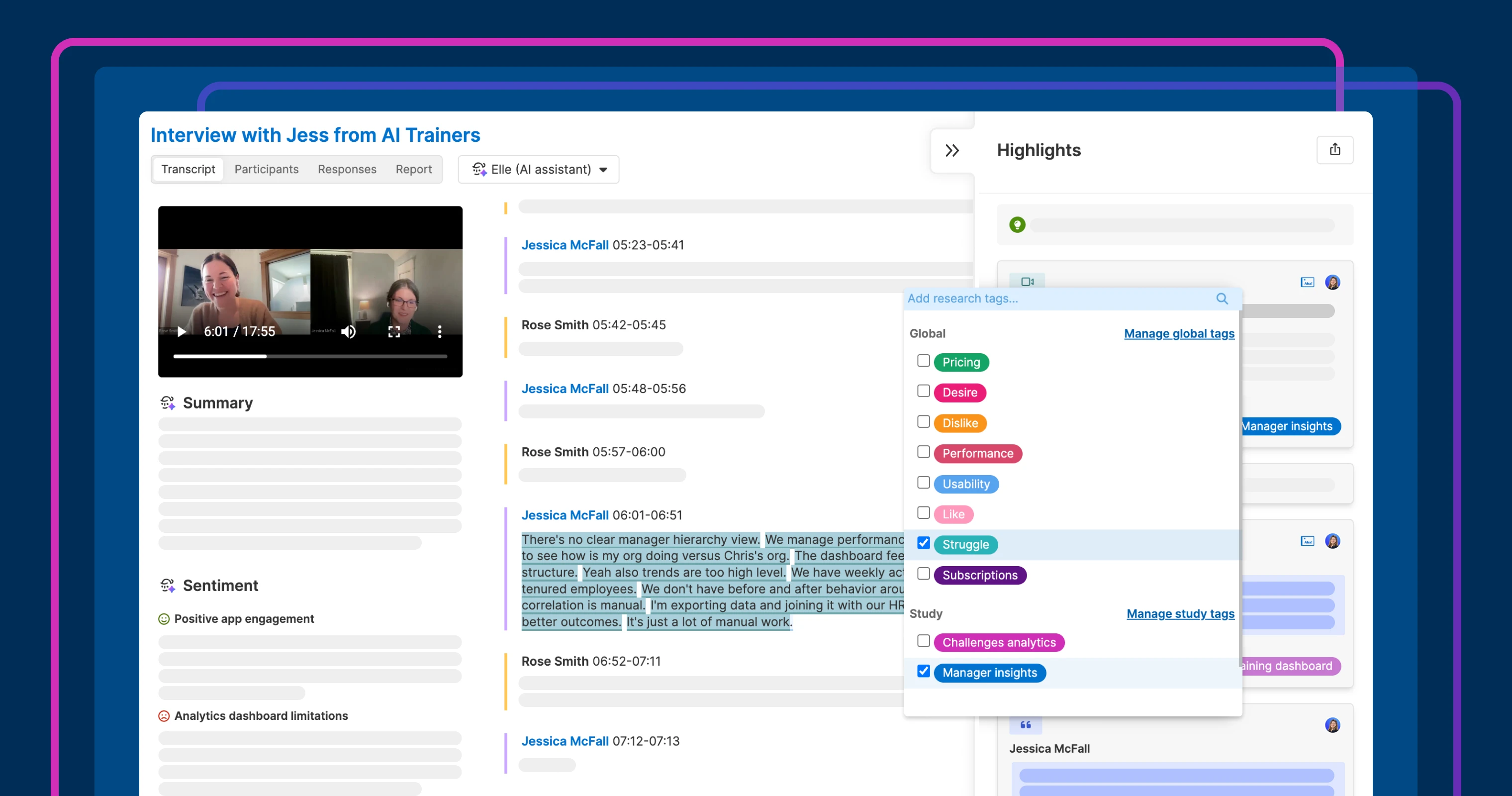Seek ahead on the video progress bar
Screen dimensions: 1512x796
(x=352, y=356)
